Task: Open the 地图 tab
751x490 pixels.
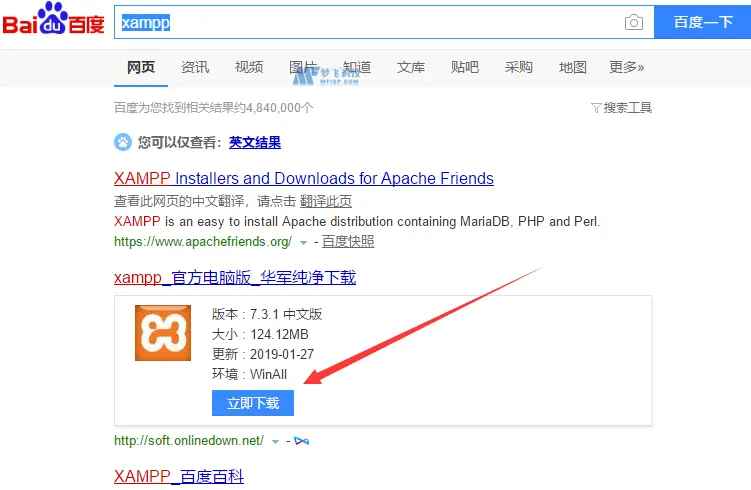Action: tap(573, 67)
